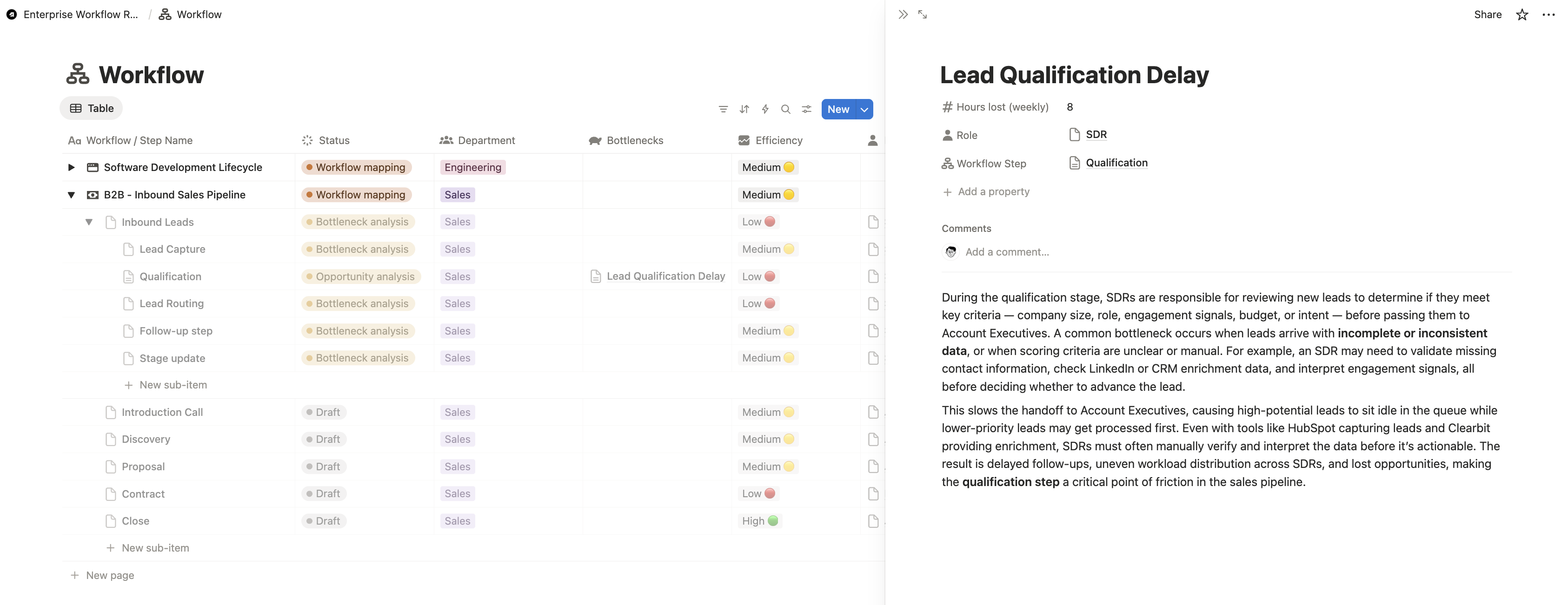The image size is (1568, 605).
Task: Click the Workflow breadcrumb at the top
Action: (x=198, y=14)
